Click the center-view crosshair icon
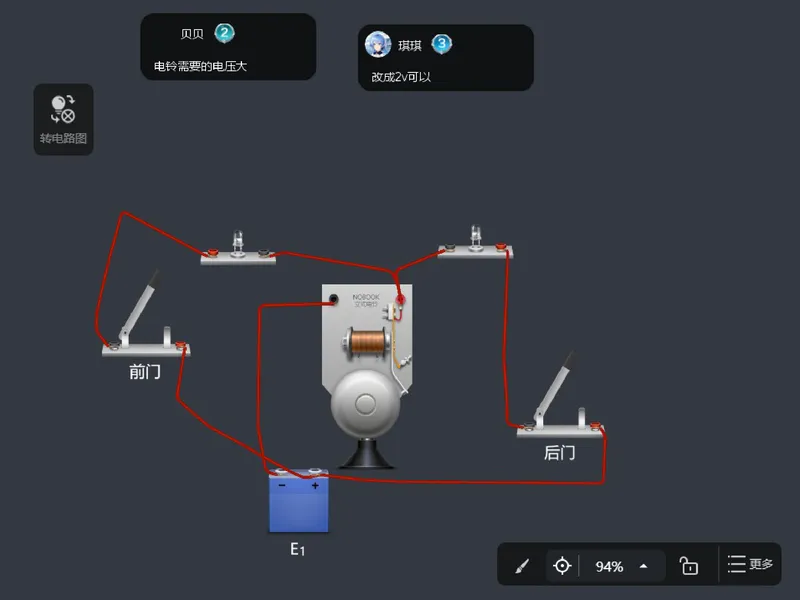The image size is (800, 600). [x=562, y=566]
